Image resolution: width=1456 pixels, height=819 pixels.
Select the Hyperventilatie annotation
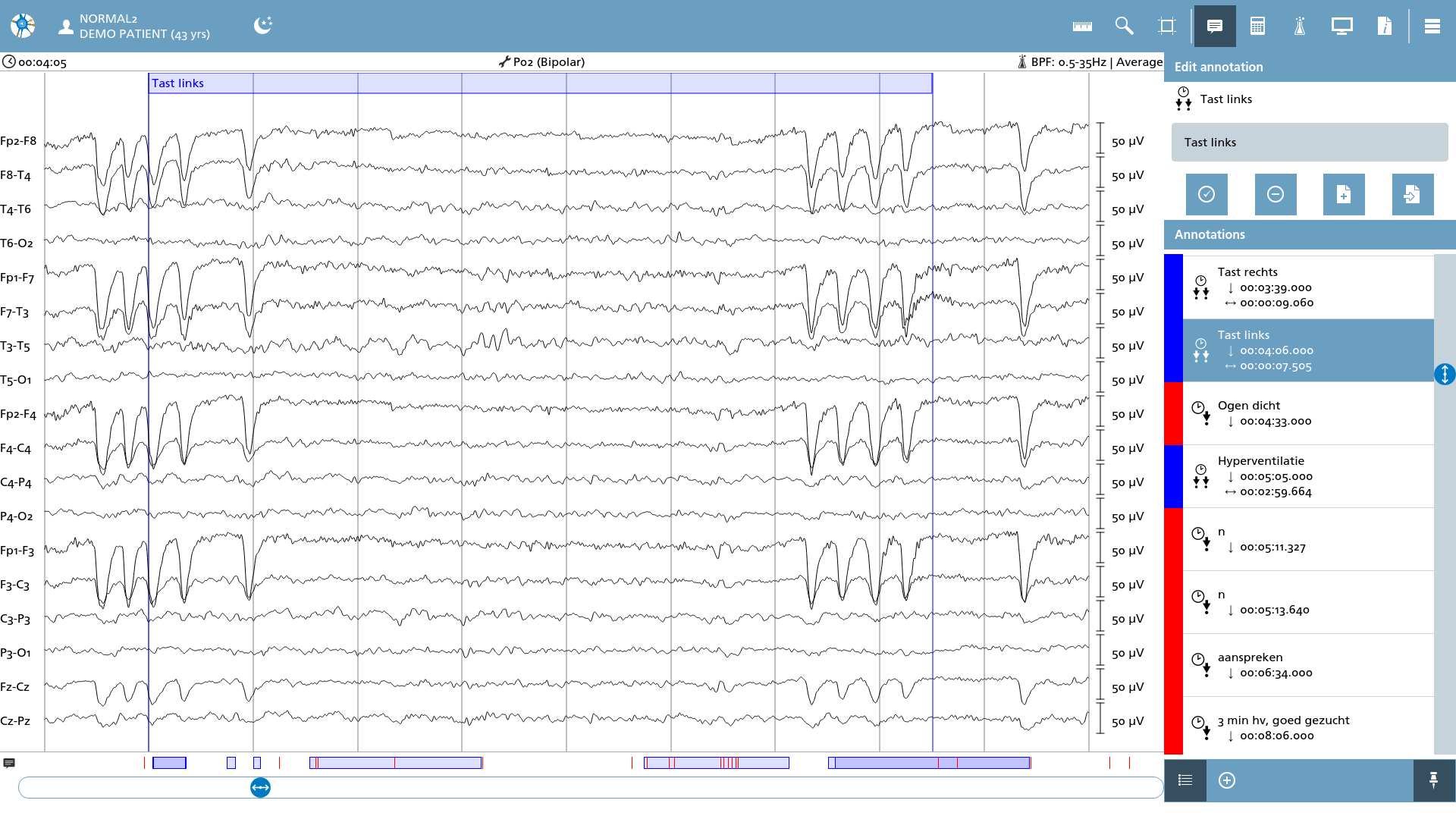pyautogui.click(x=1308, y=476)
